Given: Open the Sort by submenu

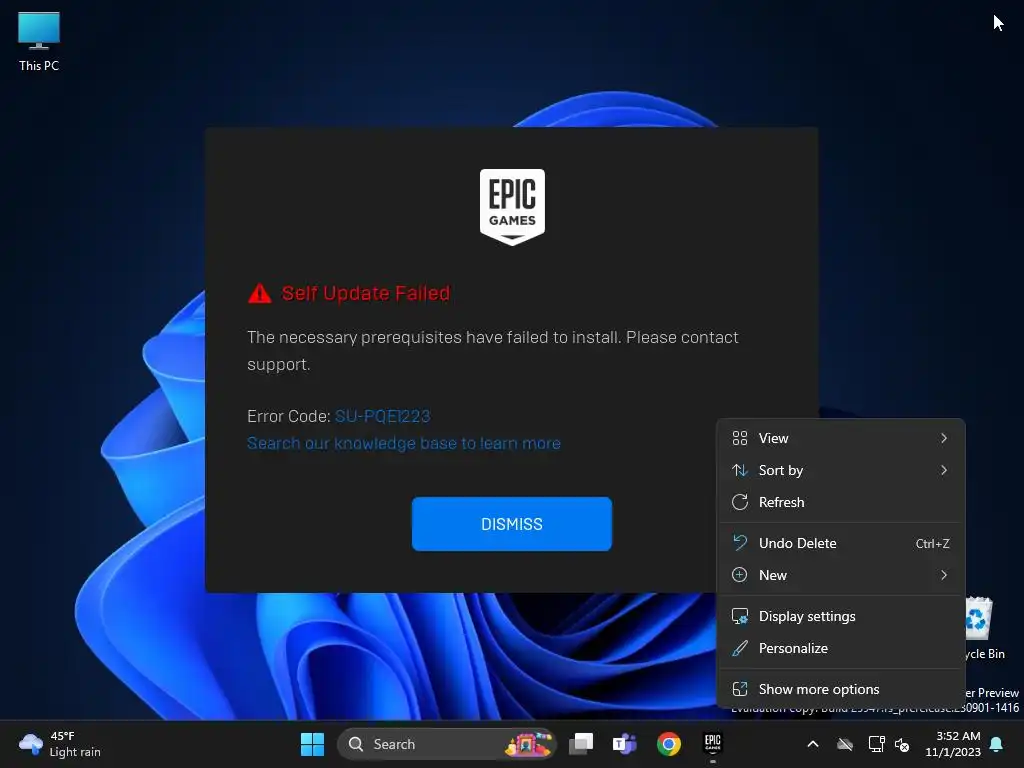Looking at the screenshot, I should point(840,470).
